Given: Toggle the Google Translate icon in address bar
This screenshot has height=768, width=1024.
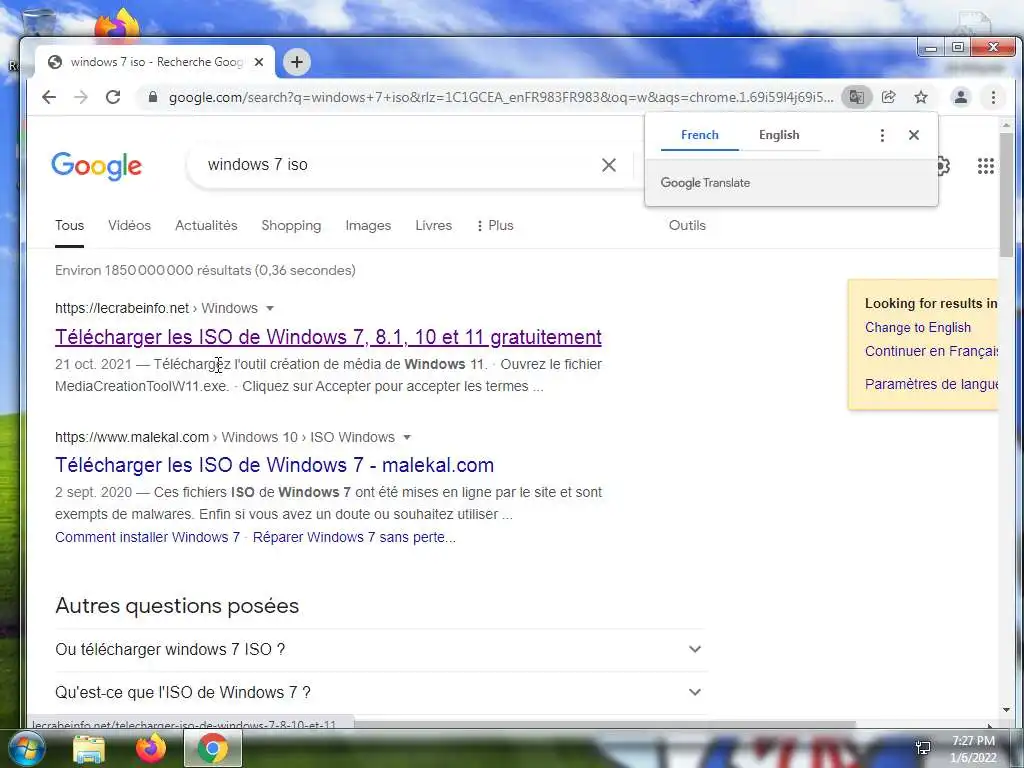Looking at the screenshot, I should 856,97.
